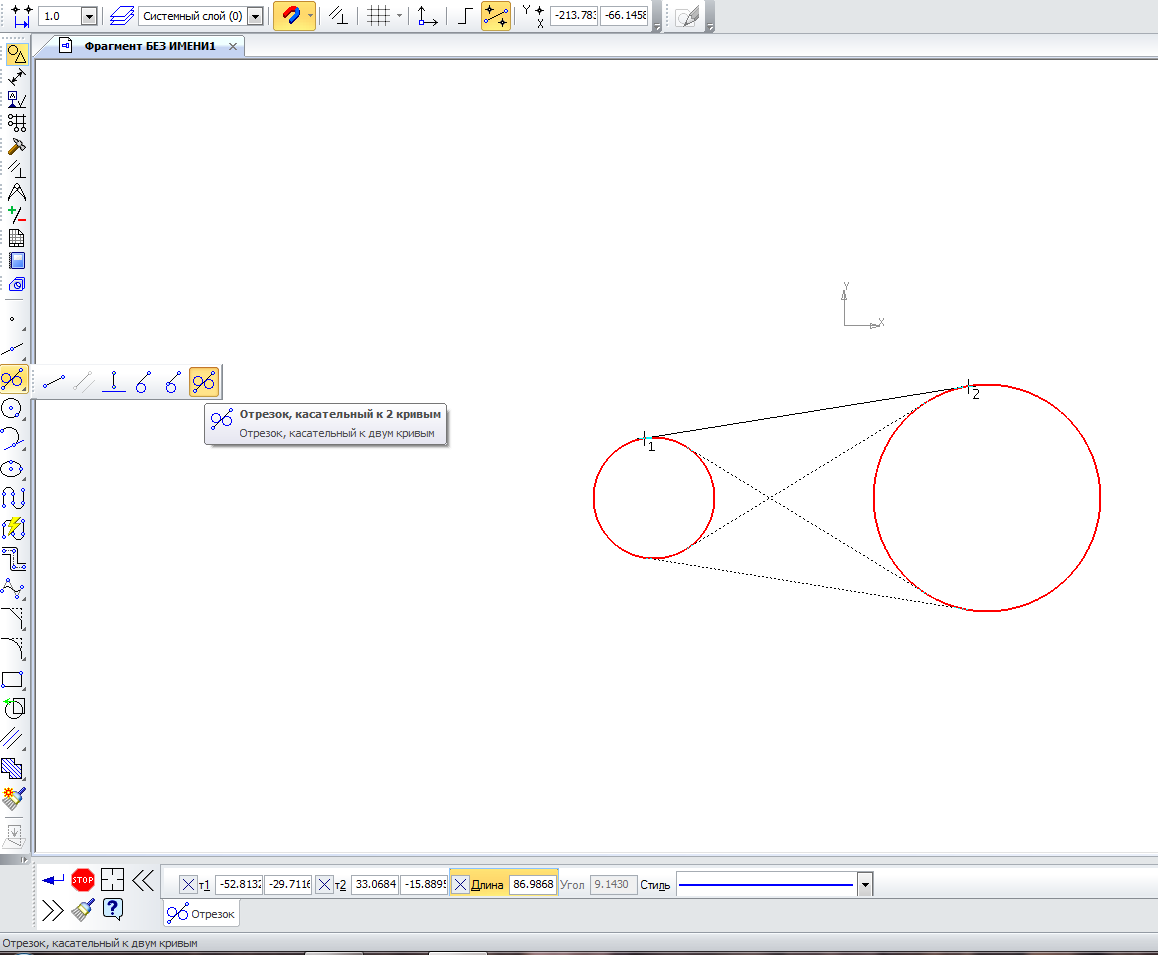Viewport: 1158px width, 955px height.
Task: Toggle the highlighted rounding mode button
Action: (x=496, y=16)
